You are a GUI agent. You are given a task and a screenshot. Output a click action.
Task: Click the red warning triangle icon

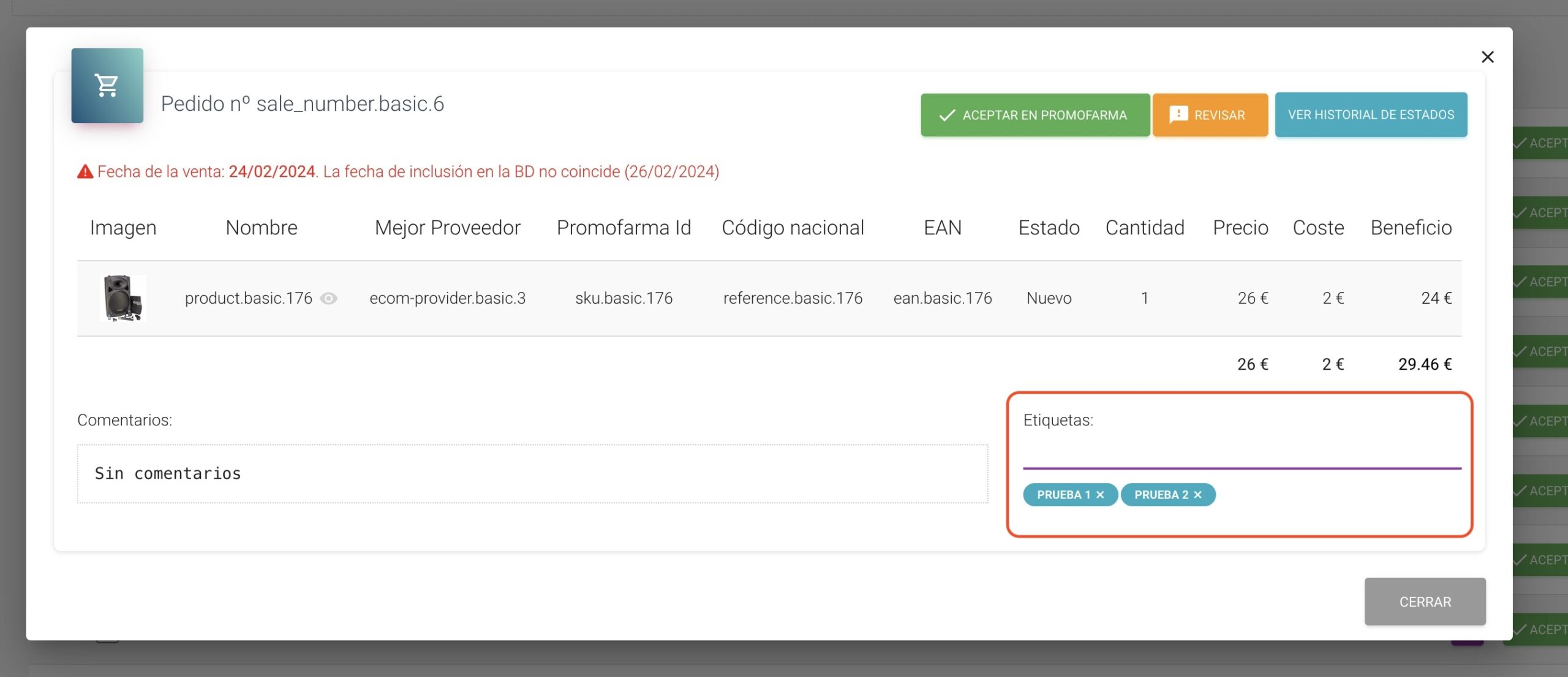[x=85, y=172]
